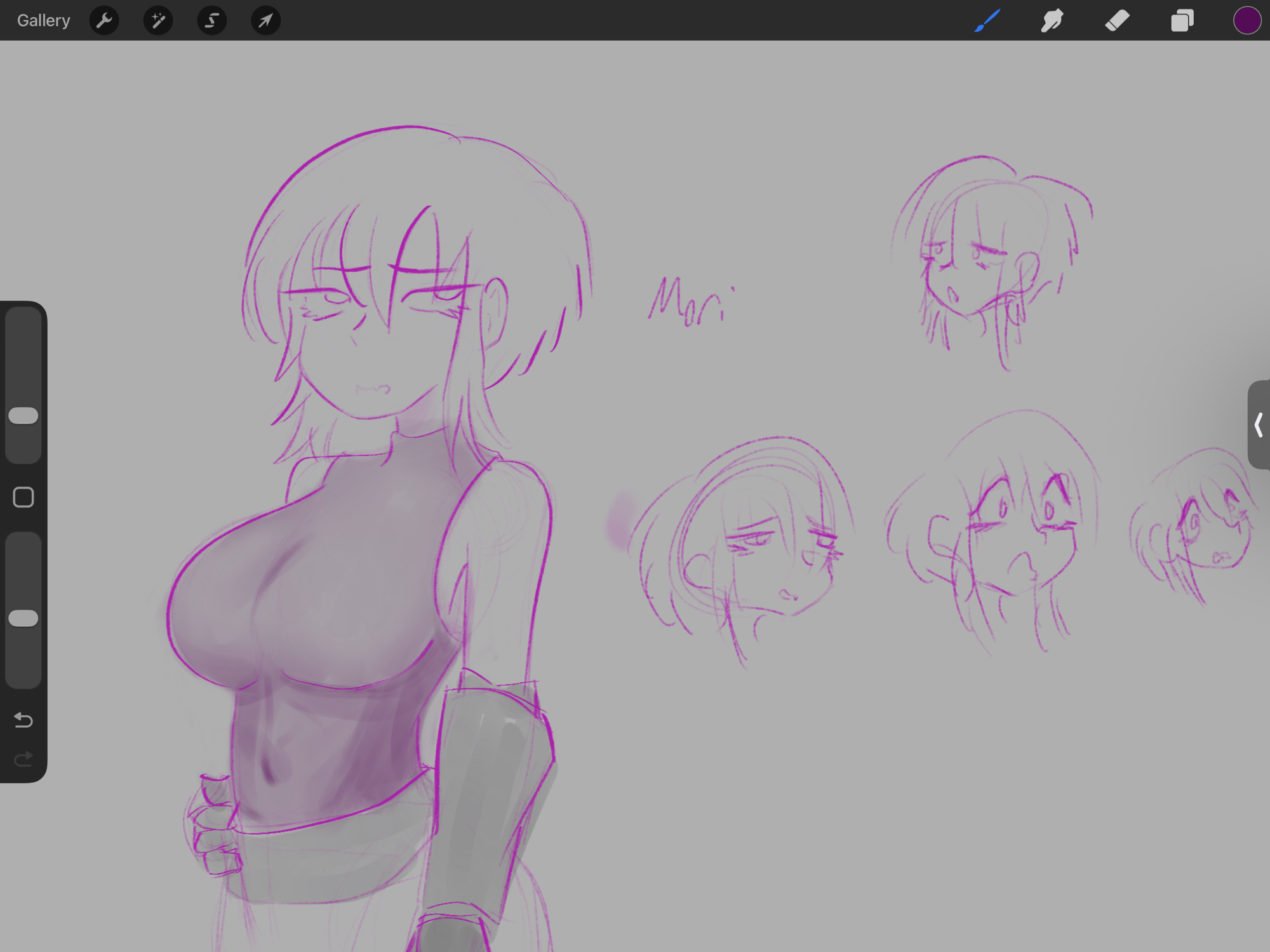Activate the Selection S-shaped tool
Image resolution: width=1270 pixels, height=952 pixels.
point(211,20)
